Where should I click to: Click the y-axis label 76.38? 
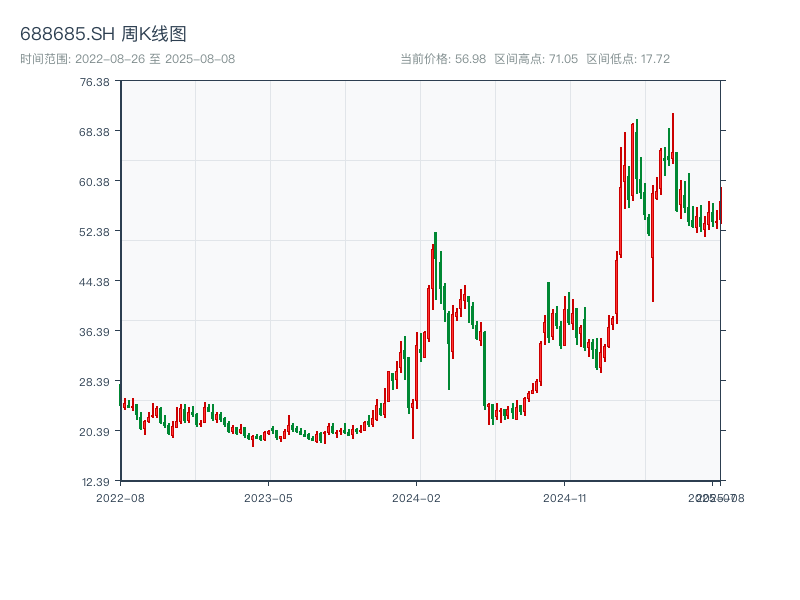[94, 82]
